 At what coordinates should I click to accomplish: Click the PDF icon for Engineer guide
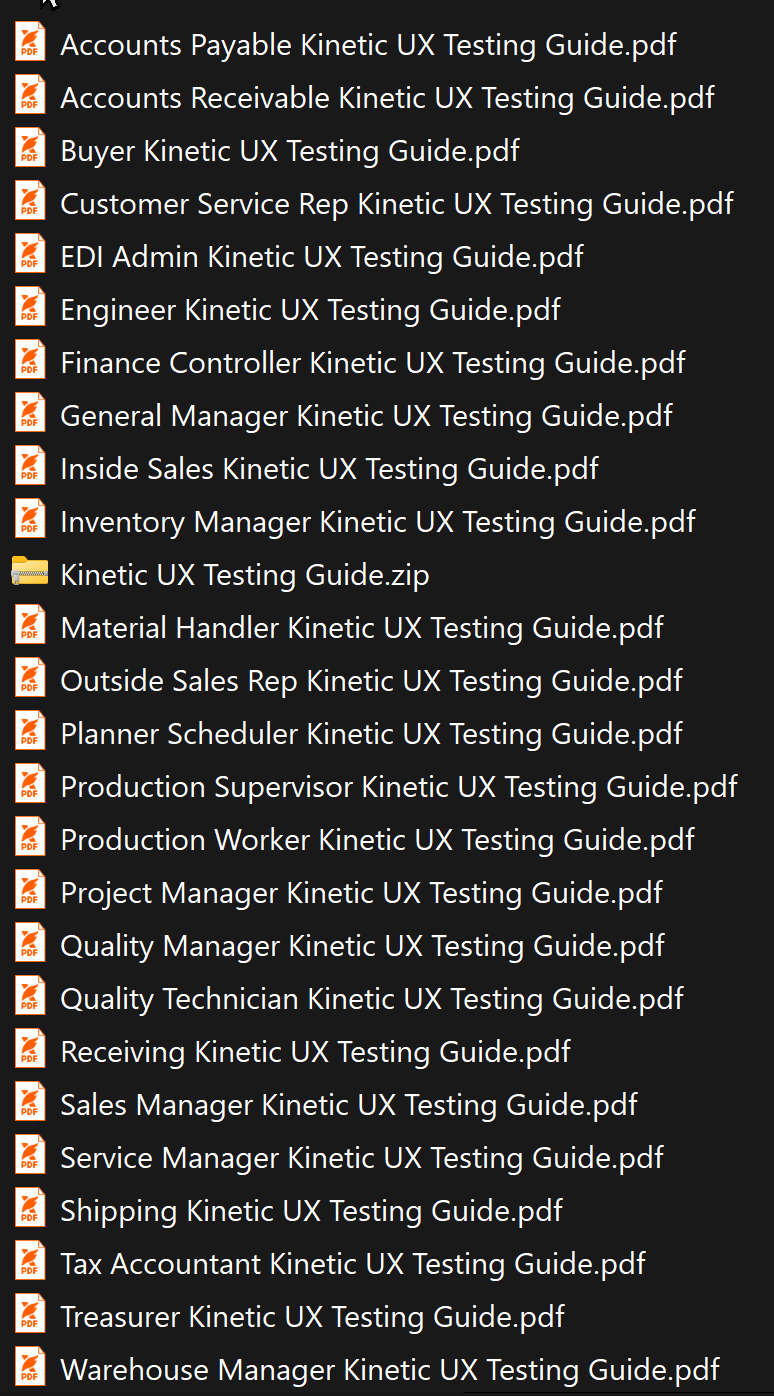[x=28, y=309]
